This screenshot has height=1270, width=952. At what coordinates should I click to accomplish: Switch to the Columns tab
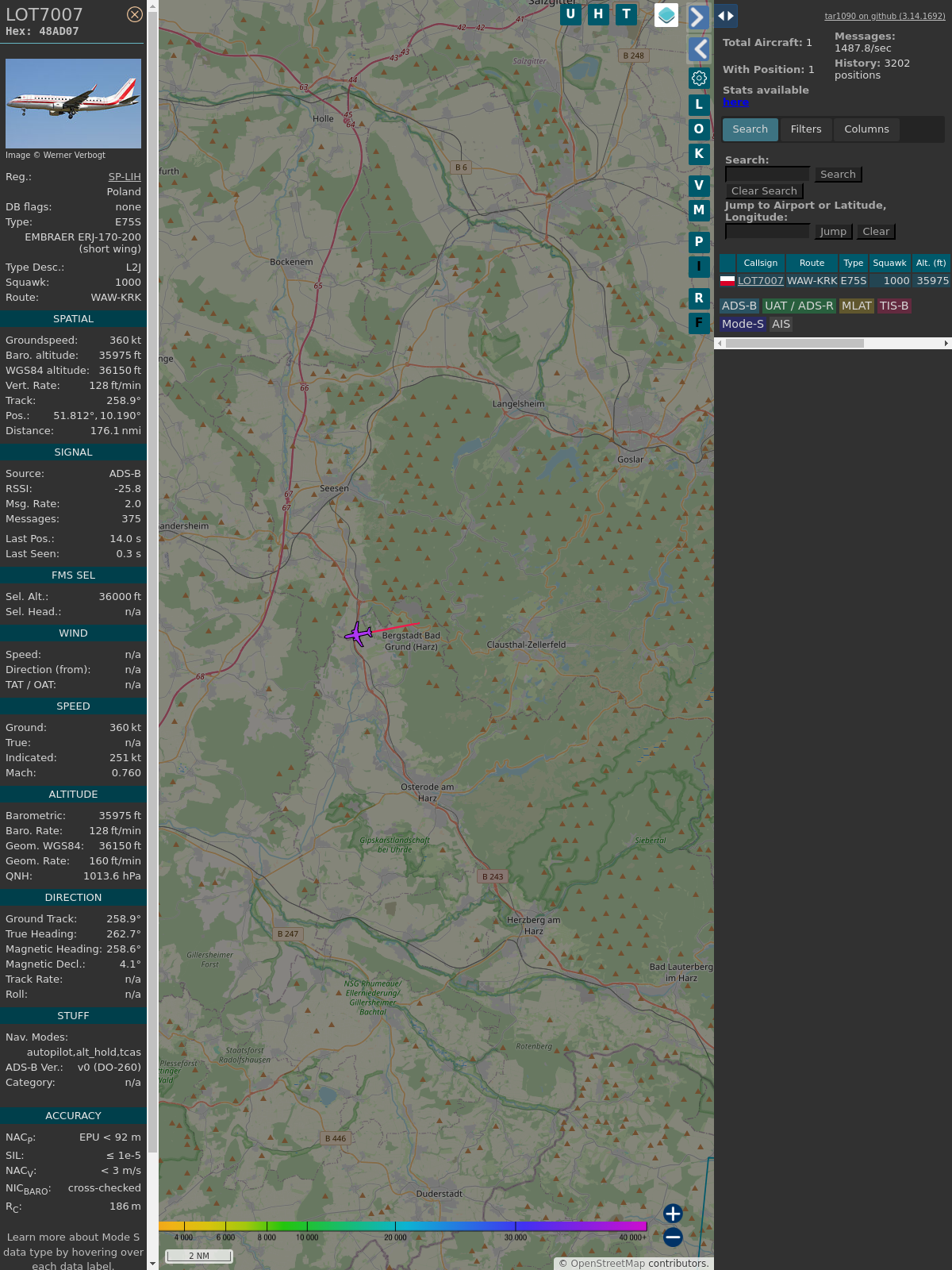(866, 129)
